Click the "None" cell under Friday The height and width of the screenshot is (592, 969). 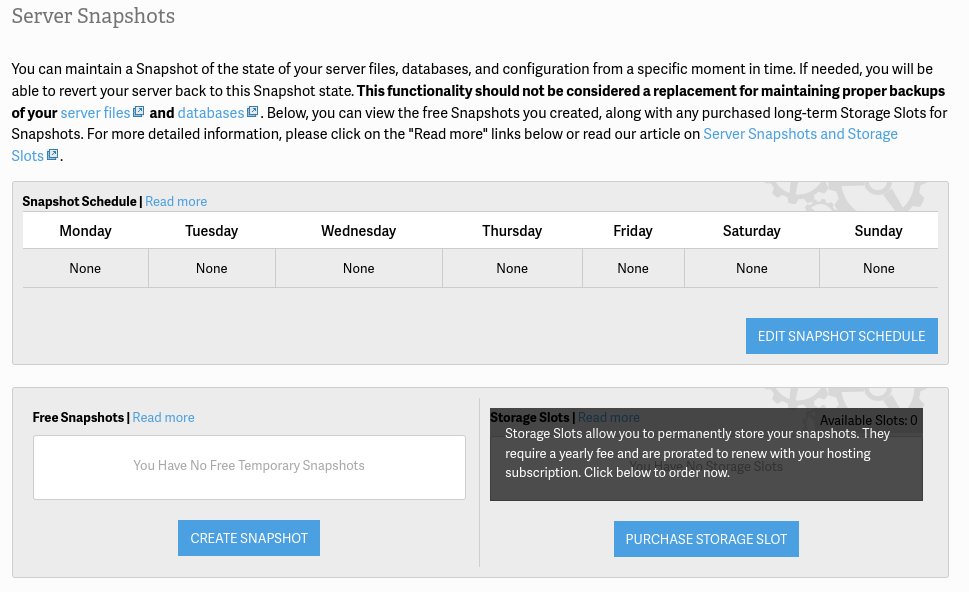(x=632, y=268)
